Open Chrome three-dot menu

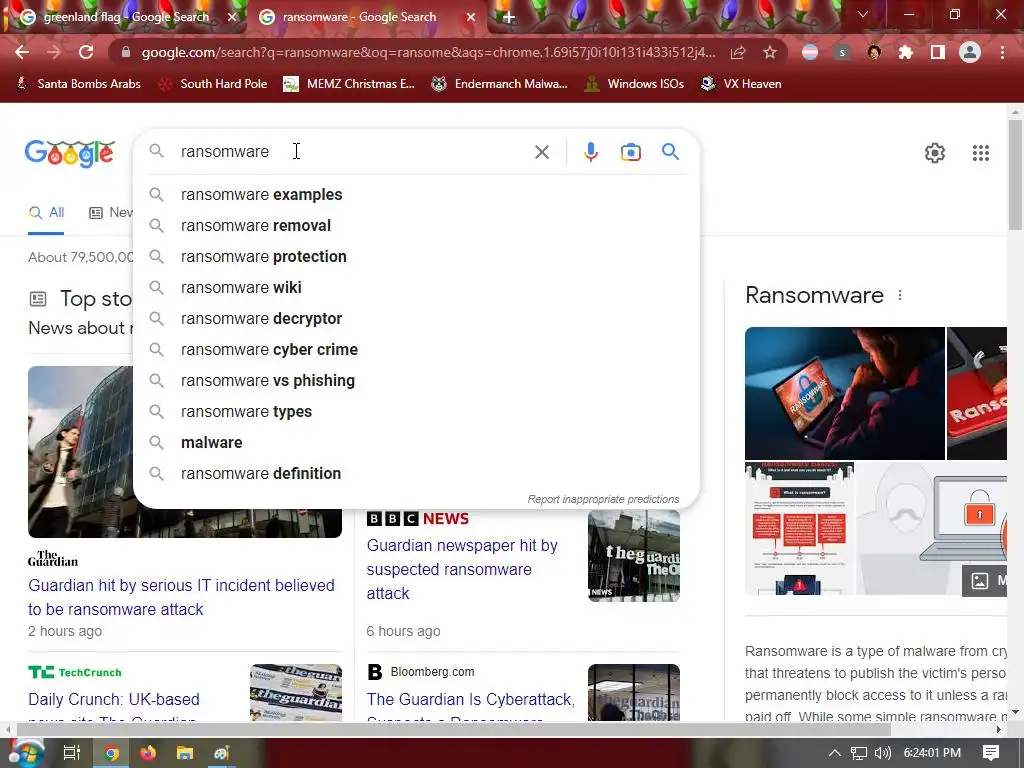click(1002, 52)
